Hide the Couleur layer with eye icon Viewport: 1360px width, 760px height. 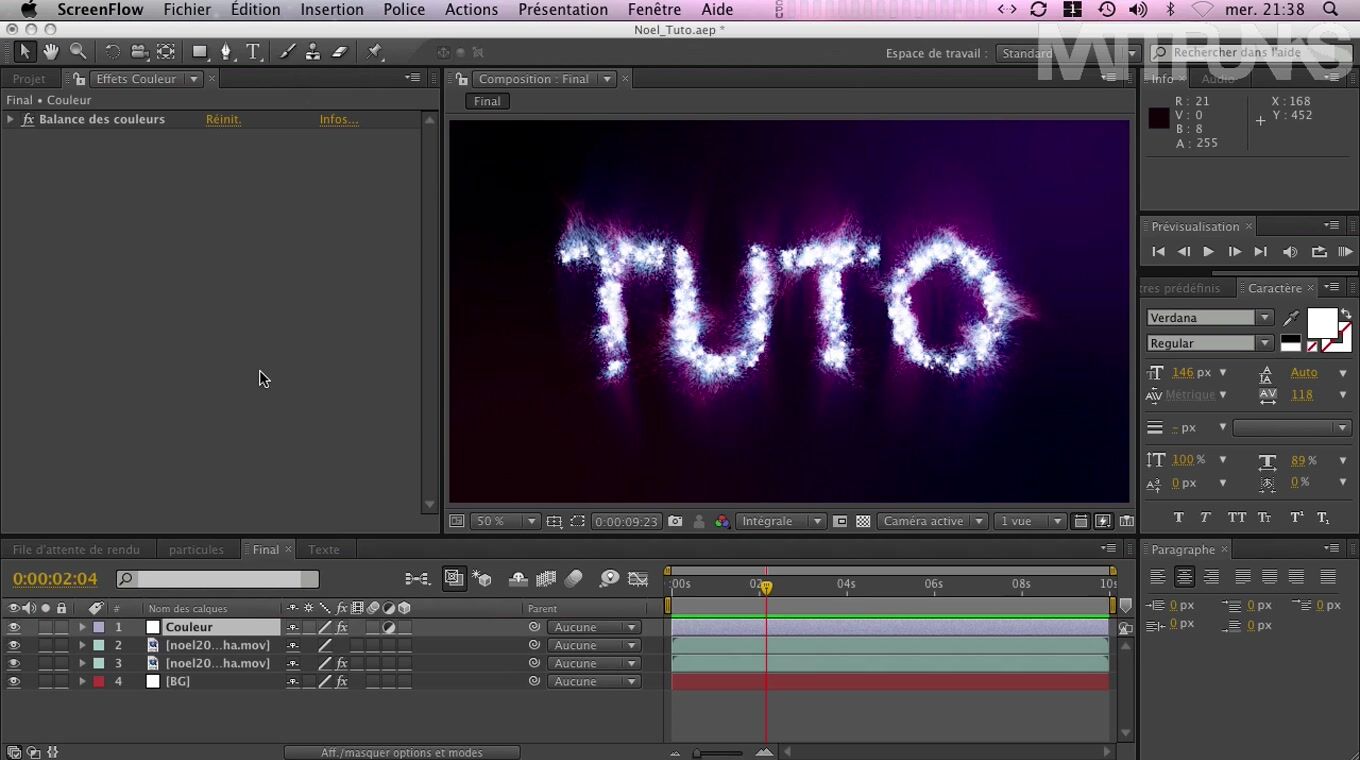pos(14,628)
